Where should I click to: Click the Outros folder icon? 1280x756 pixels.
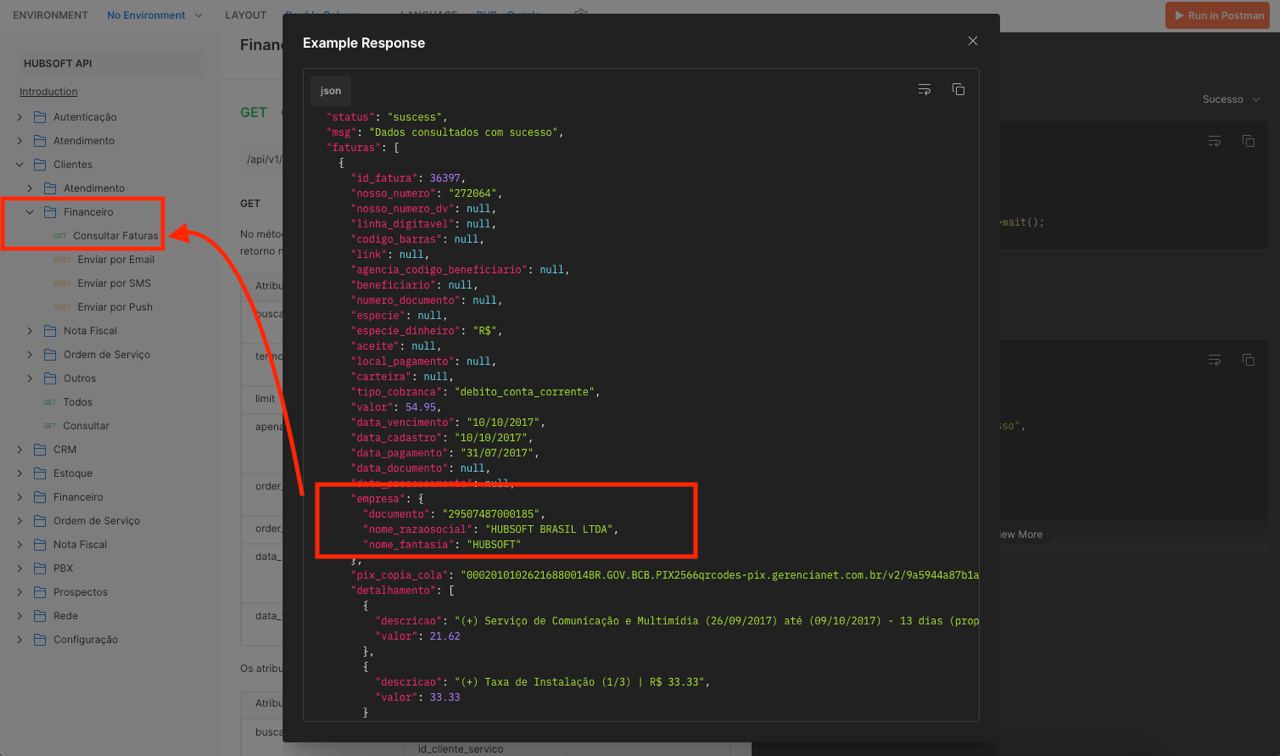[50, 378]
